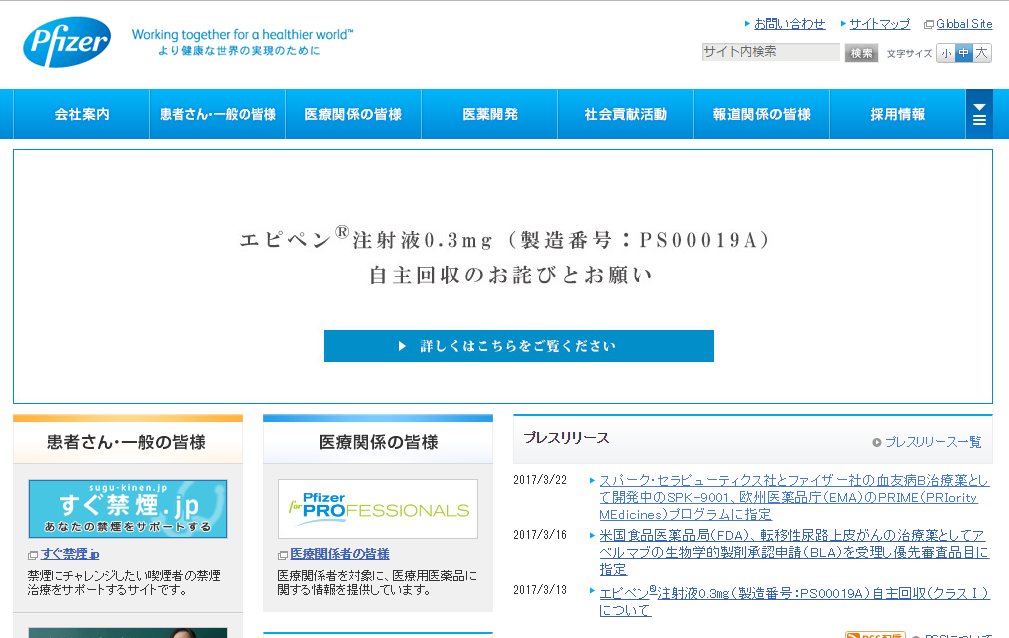Click the date 2017/3/13
Screen dimensions: 1009x638
click(x=540, y=590)
